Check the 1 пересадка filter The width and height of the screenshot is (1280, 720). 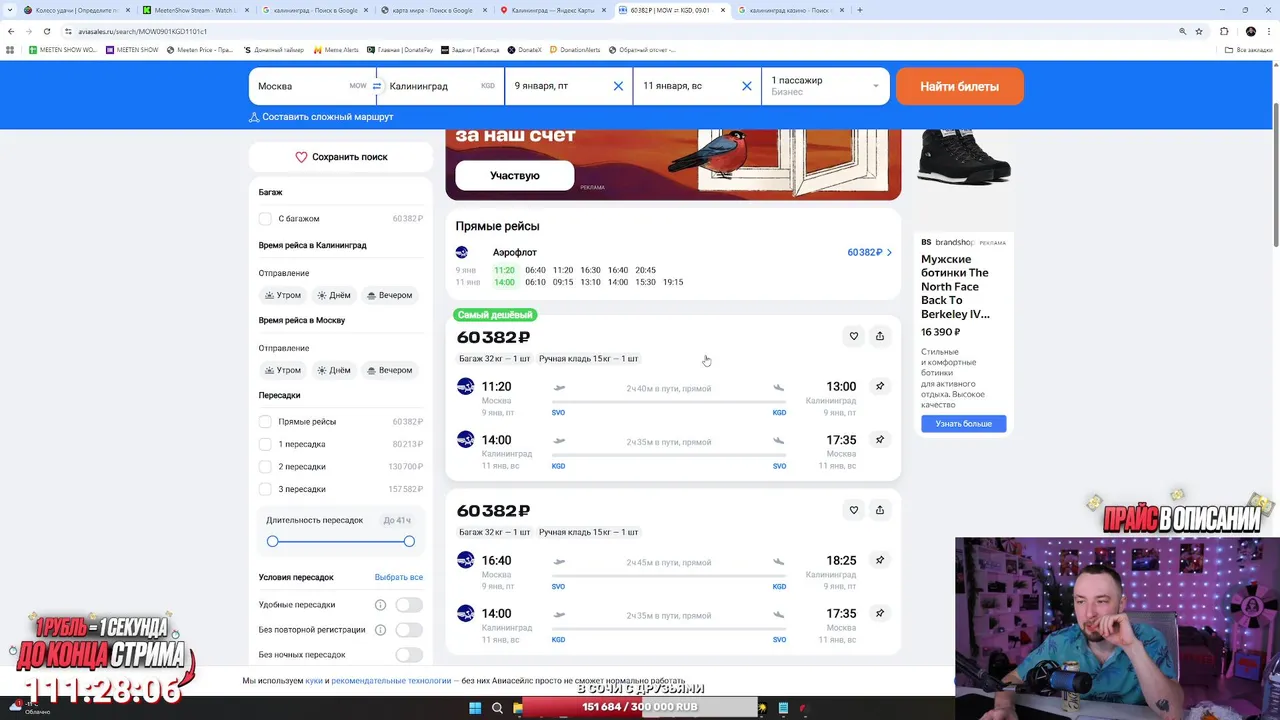pos(265,444)
